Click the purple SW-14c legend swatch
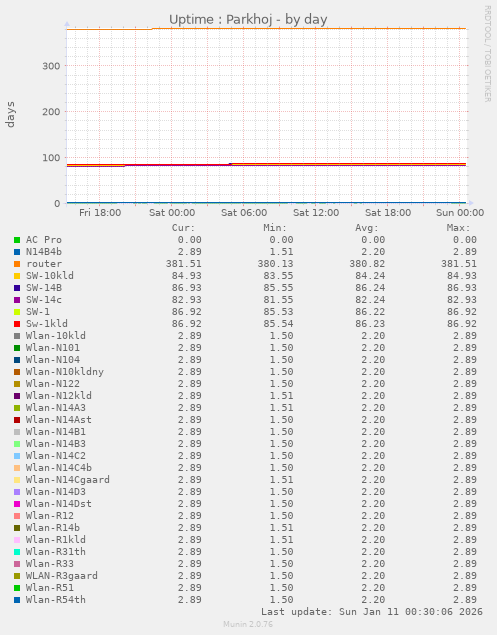The height and width of the screenshot is (635, 497). [17, 300]
